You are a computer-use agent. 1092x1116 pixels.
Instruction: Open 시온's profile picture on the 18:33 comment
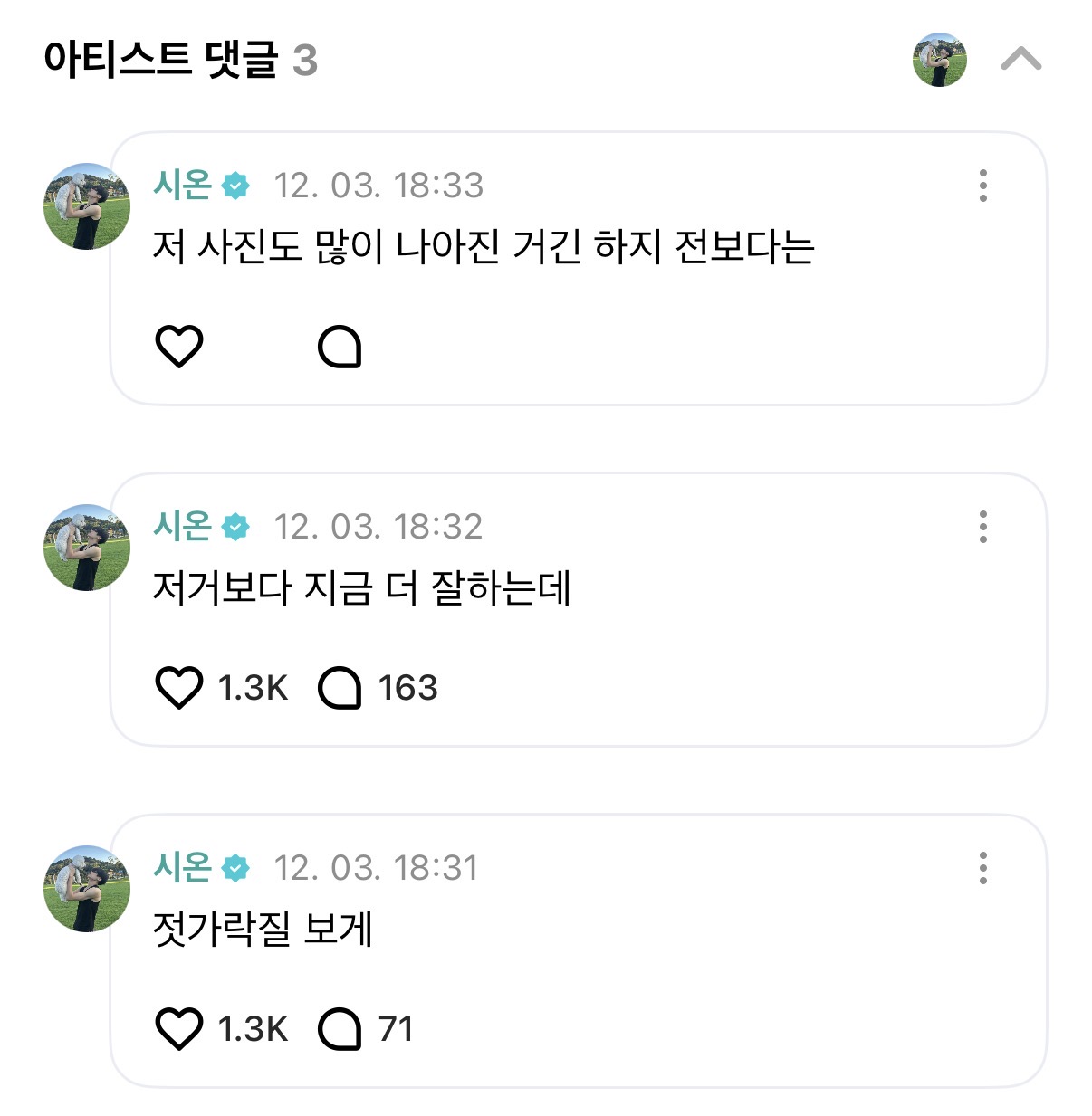pos(86,206)
